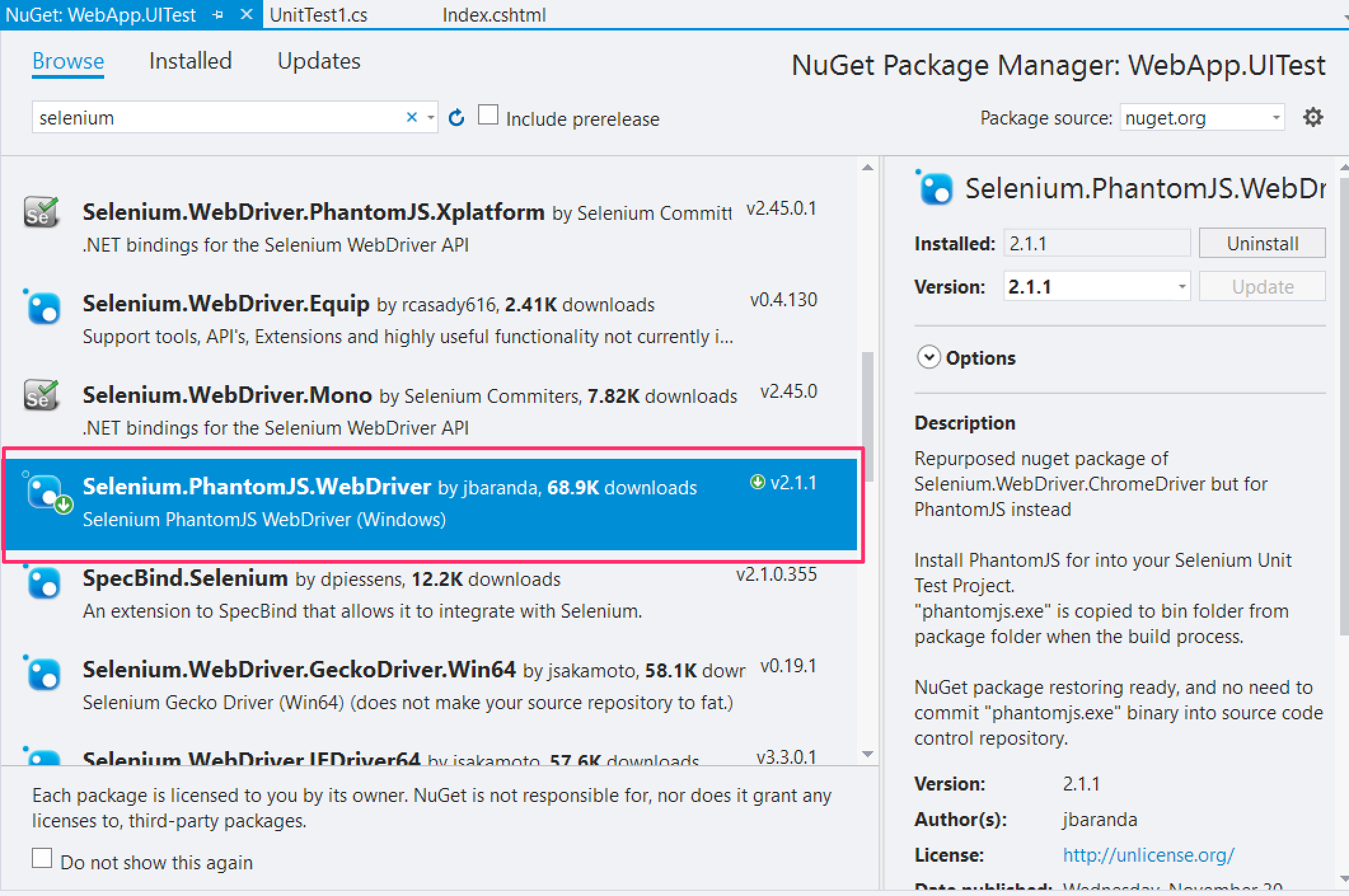Pin the NuGet WebApp.UITest tab
Screen dimensions: 1349x896
point(218,15)
